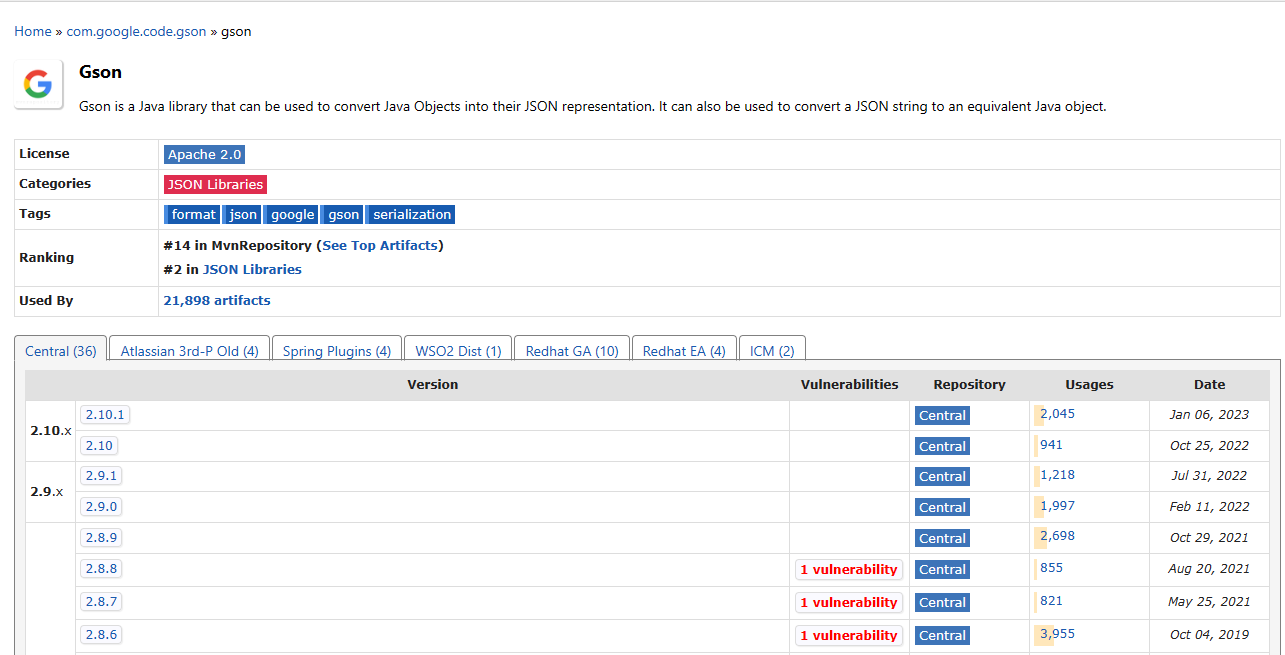Open version 2.8.9
This screenshot has width=1285, height=655.
[101, 538]
